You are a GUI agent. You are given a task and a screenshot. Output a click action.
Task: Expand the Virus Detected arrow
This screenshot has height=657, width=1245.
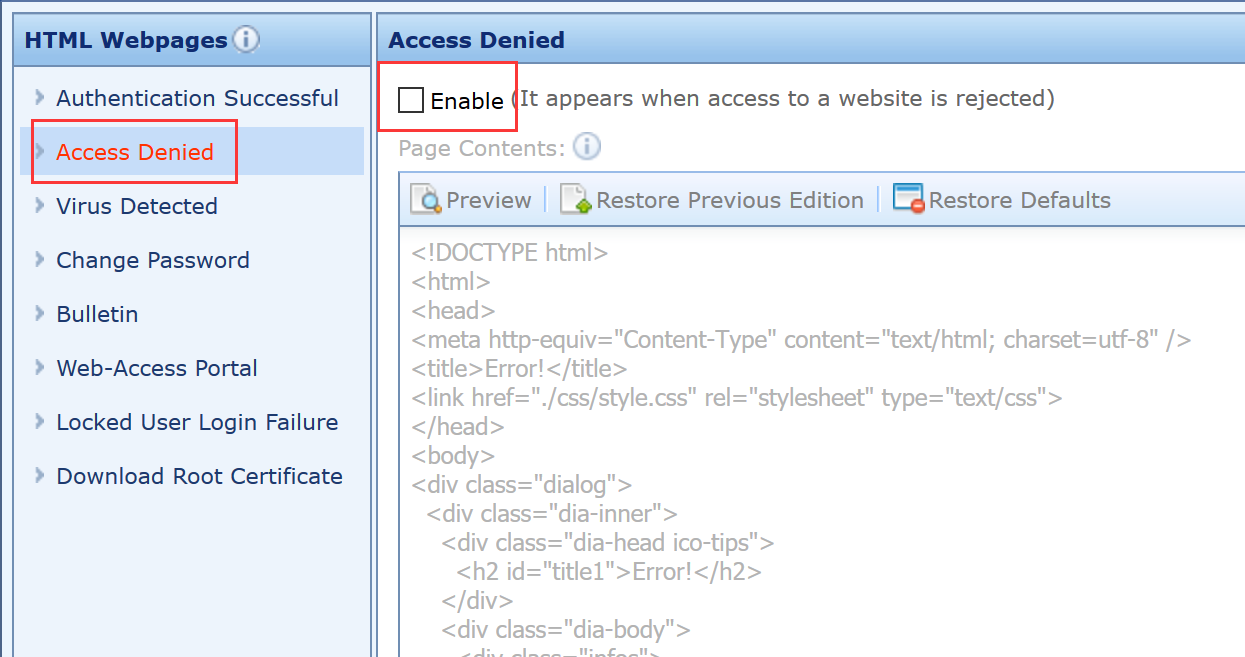coord(40,205)
